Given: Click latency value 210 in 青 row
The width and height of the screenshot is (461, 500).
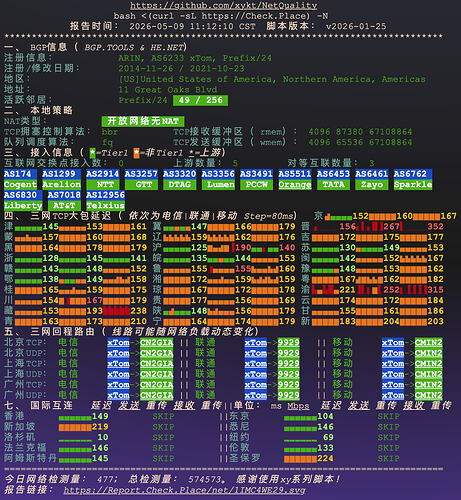Looking at the screenshot, I should coord(138,322).
